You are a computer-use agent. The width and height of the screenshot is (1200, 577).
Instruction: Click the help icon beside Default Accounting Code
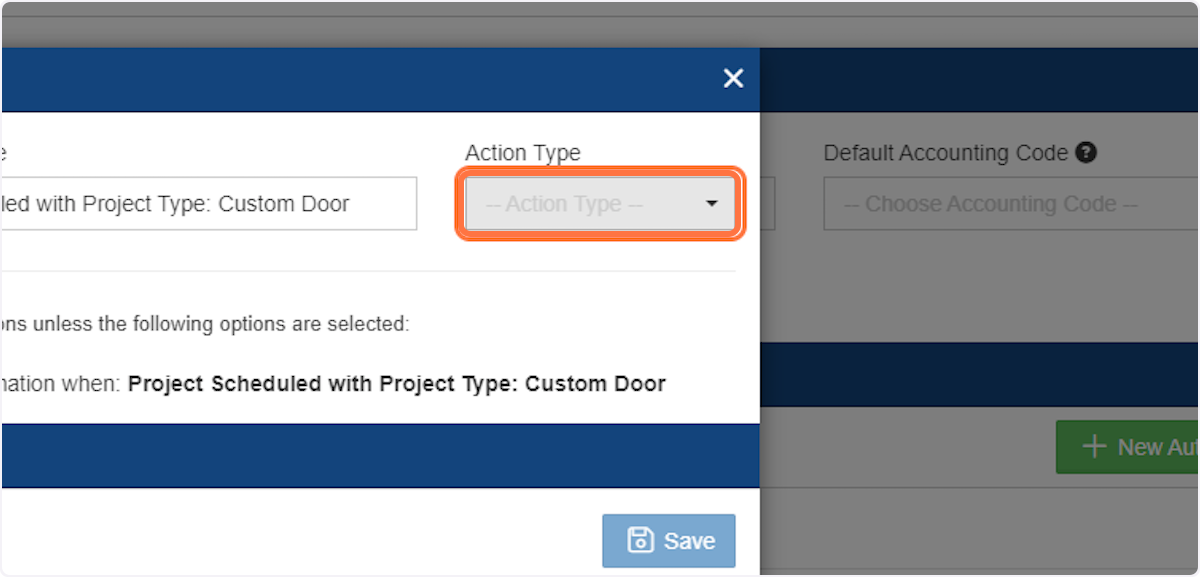1087,153
